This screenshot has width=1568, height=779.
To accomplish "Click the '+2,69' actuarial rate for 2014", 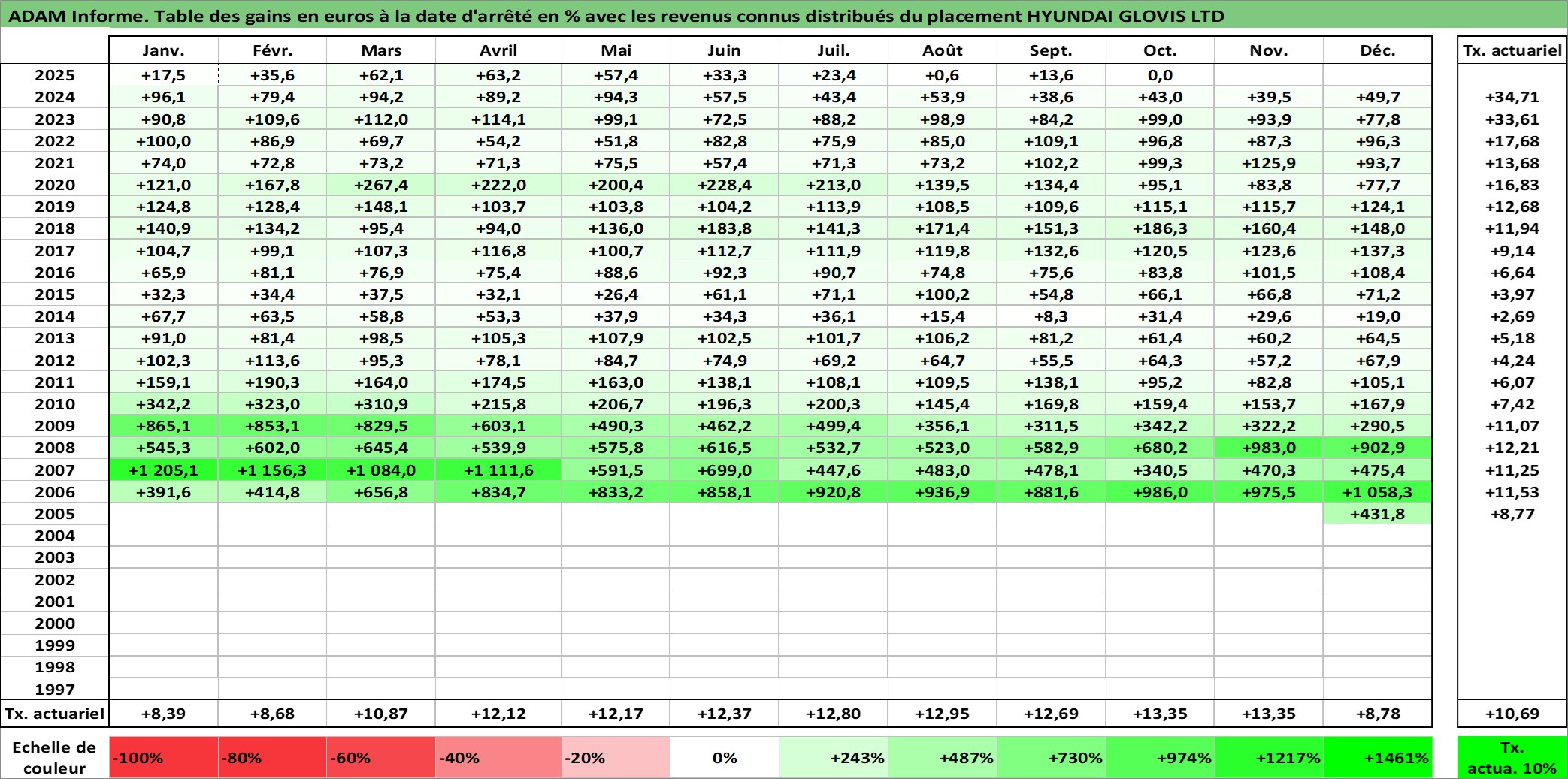I will point(1512,316).
